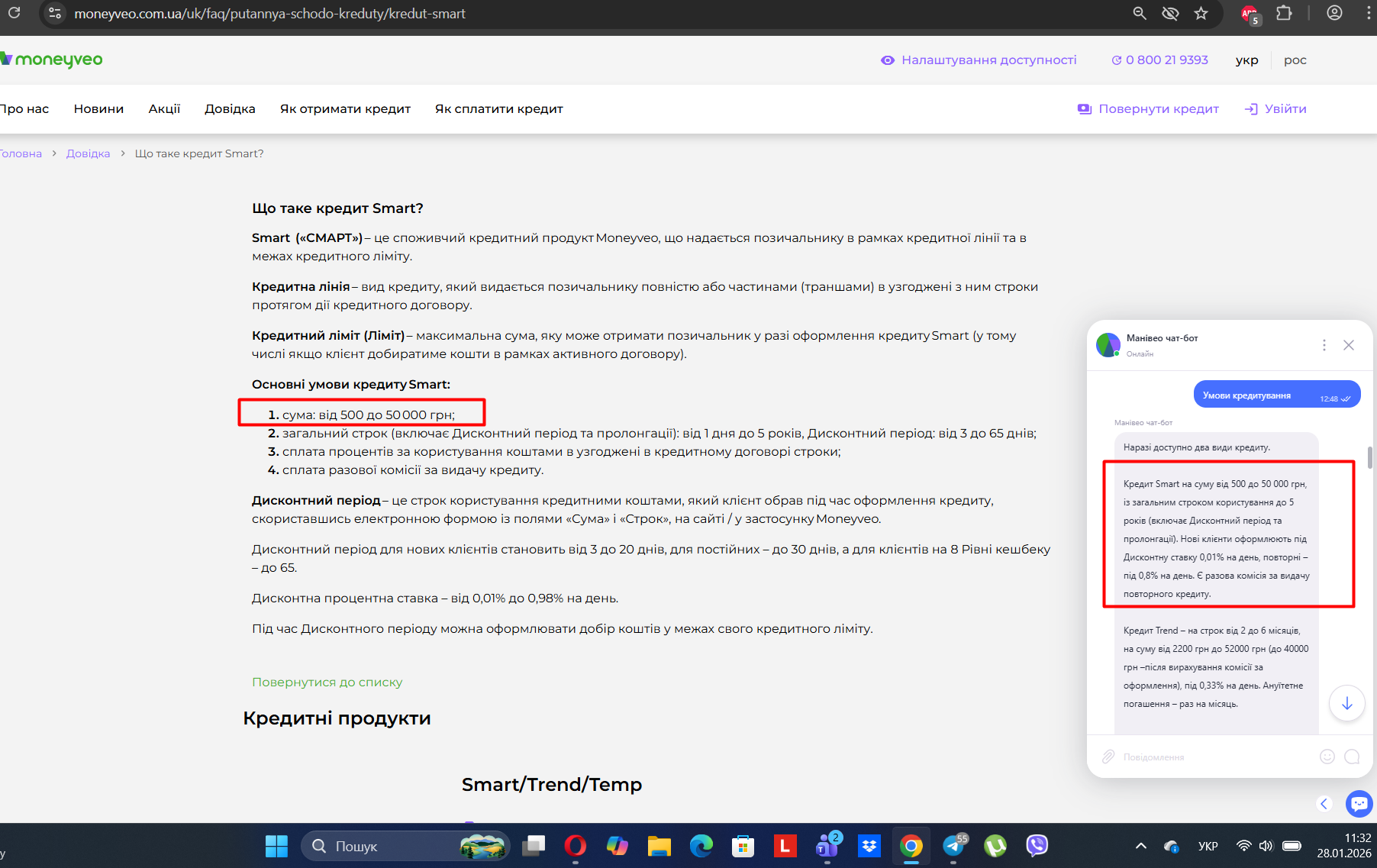Click the chat scroll-to-bottom arrow button
The image size is (1377, 868).
(x=1347, y=703)
